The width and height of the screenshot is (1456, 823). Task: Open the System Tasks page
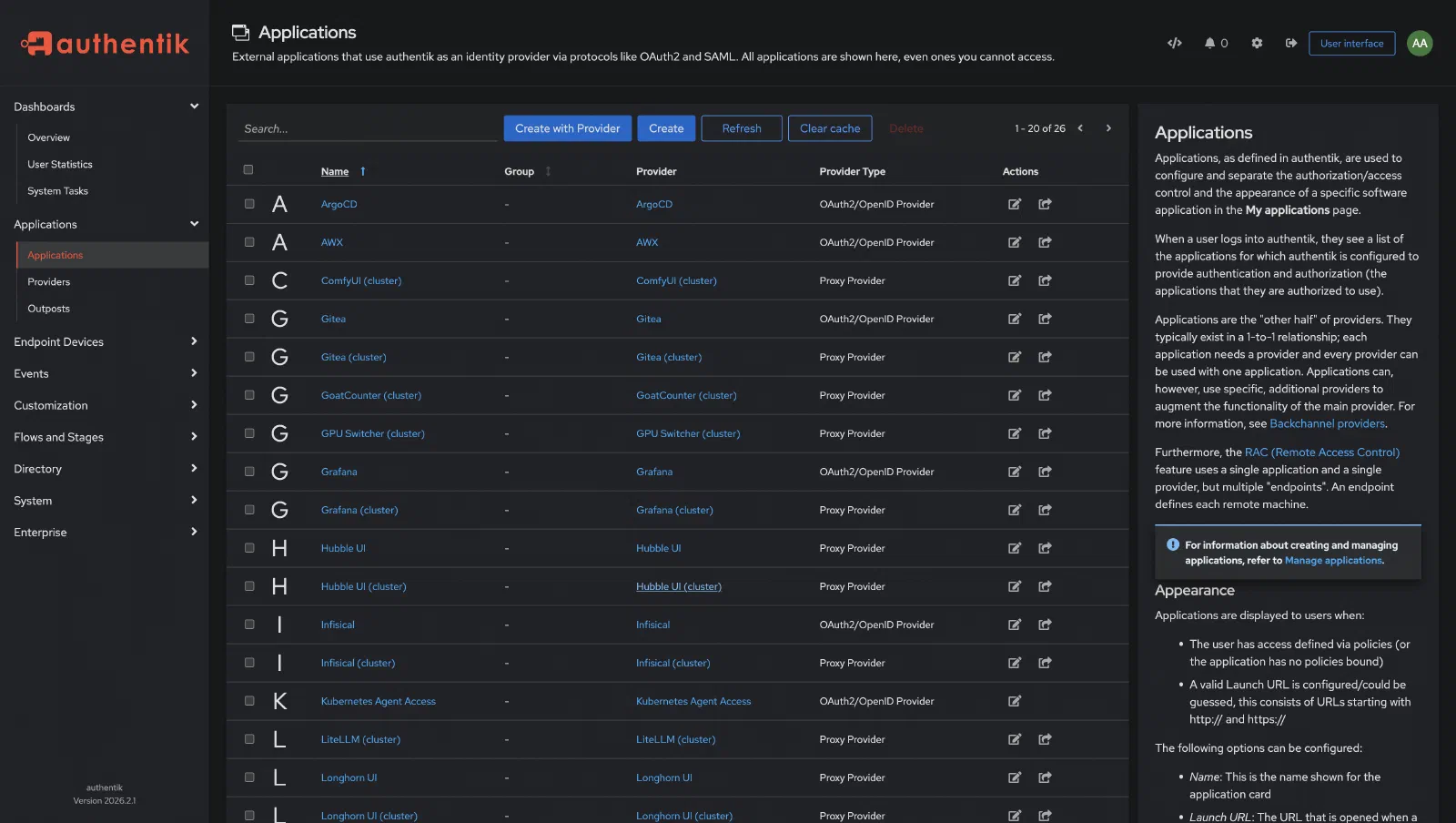[57, 191]
